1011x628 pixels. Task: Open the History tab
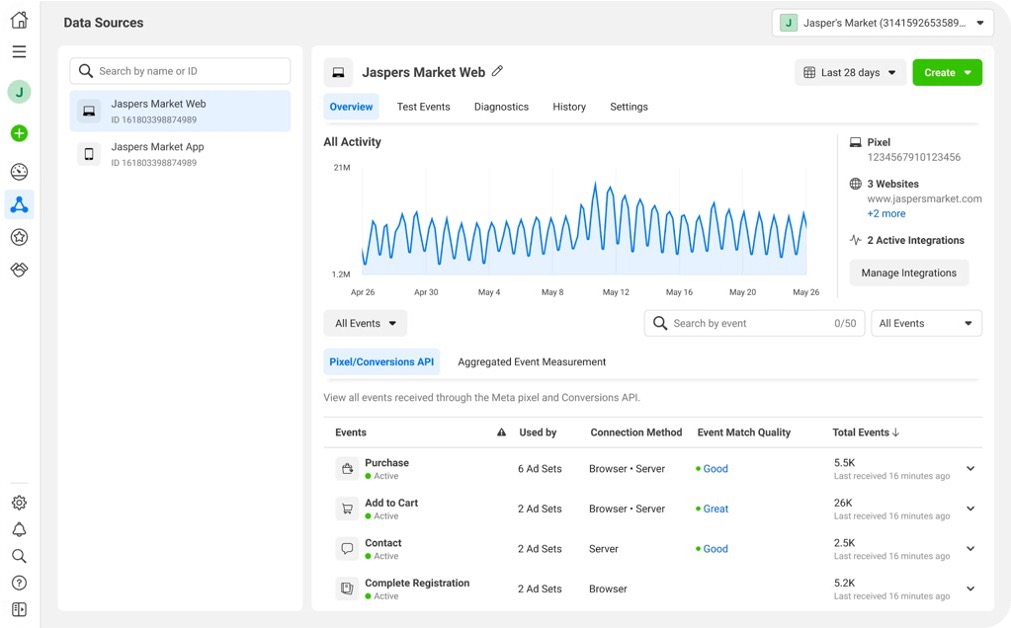tap(569, 107)
